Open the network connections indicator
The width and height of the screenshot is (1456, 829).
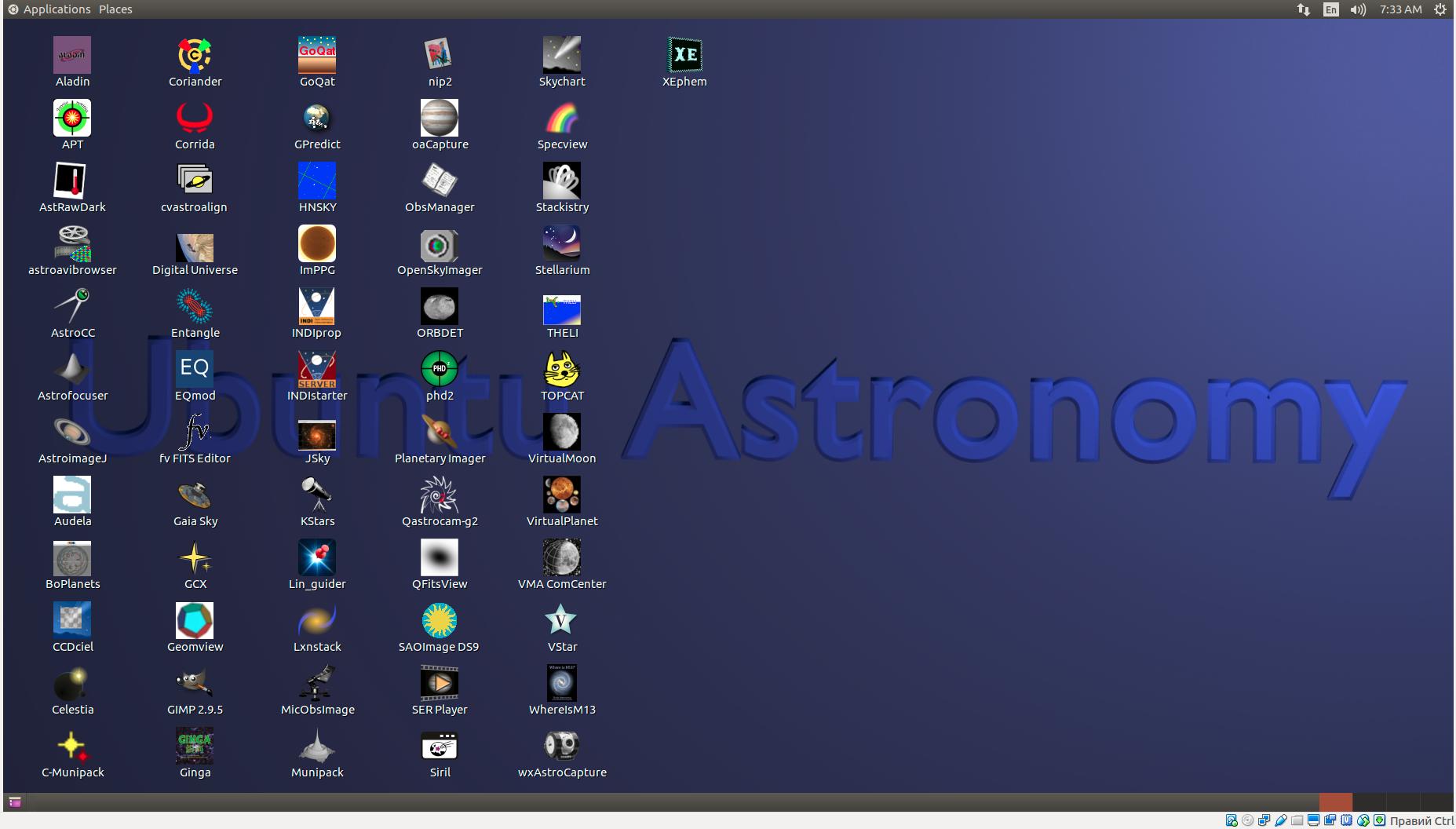1304,9
